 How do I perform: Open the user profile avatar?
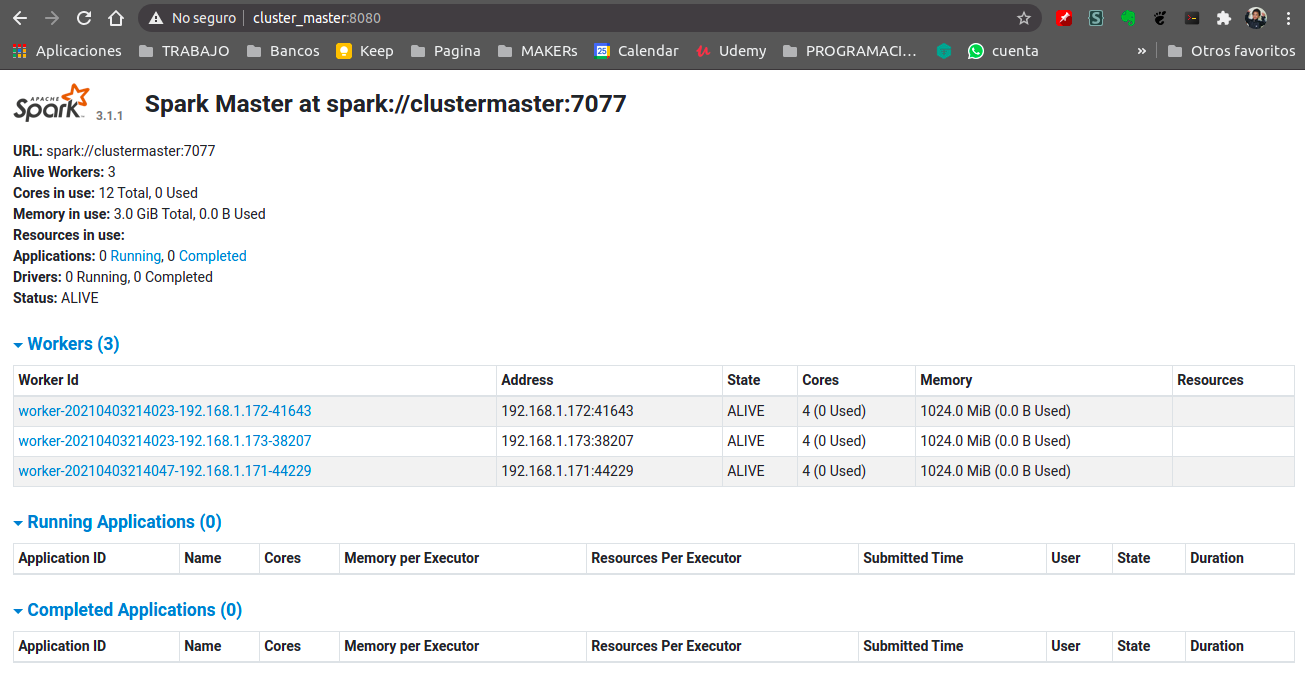pyautogui.click(x=1256, y=18)
